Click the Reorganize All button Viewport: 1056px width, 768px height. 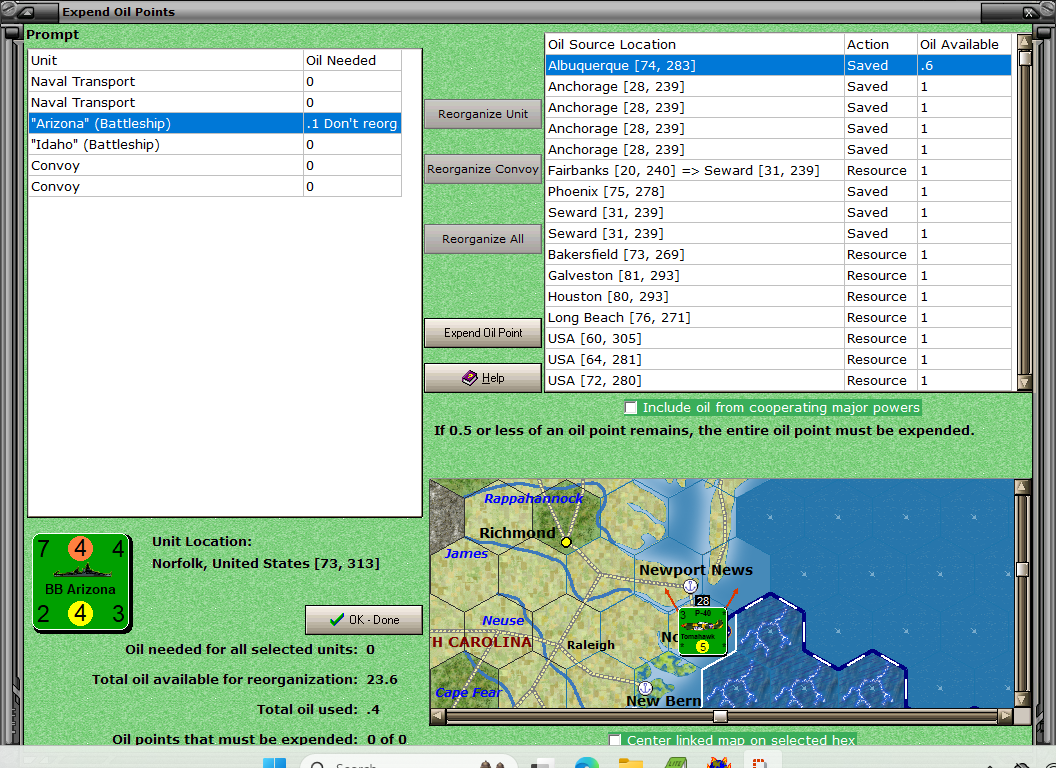(x=483, y=239)
